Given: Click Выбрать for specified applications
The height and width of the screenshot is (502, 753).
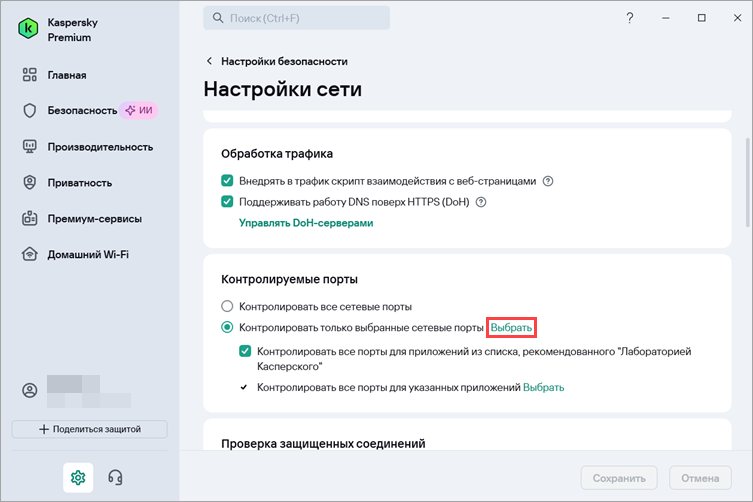Looking at the screenshot, I should coord(543,387).
